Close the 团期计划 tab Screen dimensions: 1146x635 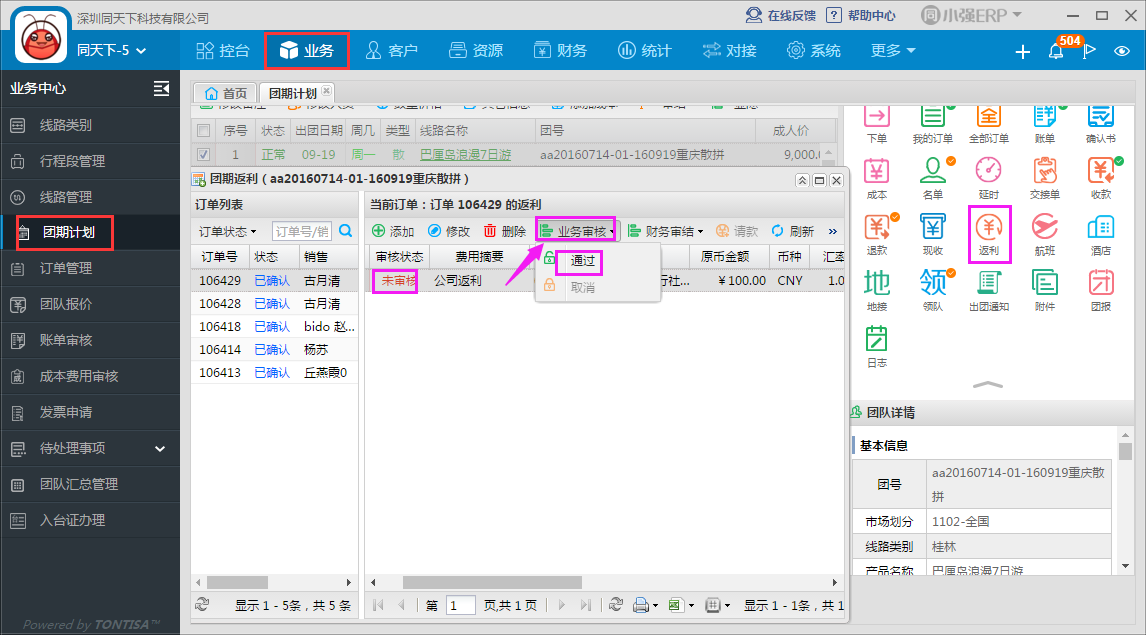(327, 91)
